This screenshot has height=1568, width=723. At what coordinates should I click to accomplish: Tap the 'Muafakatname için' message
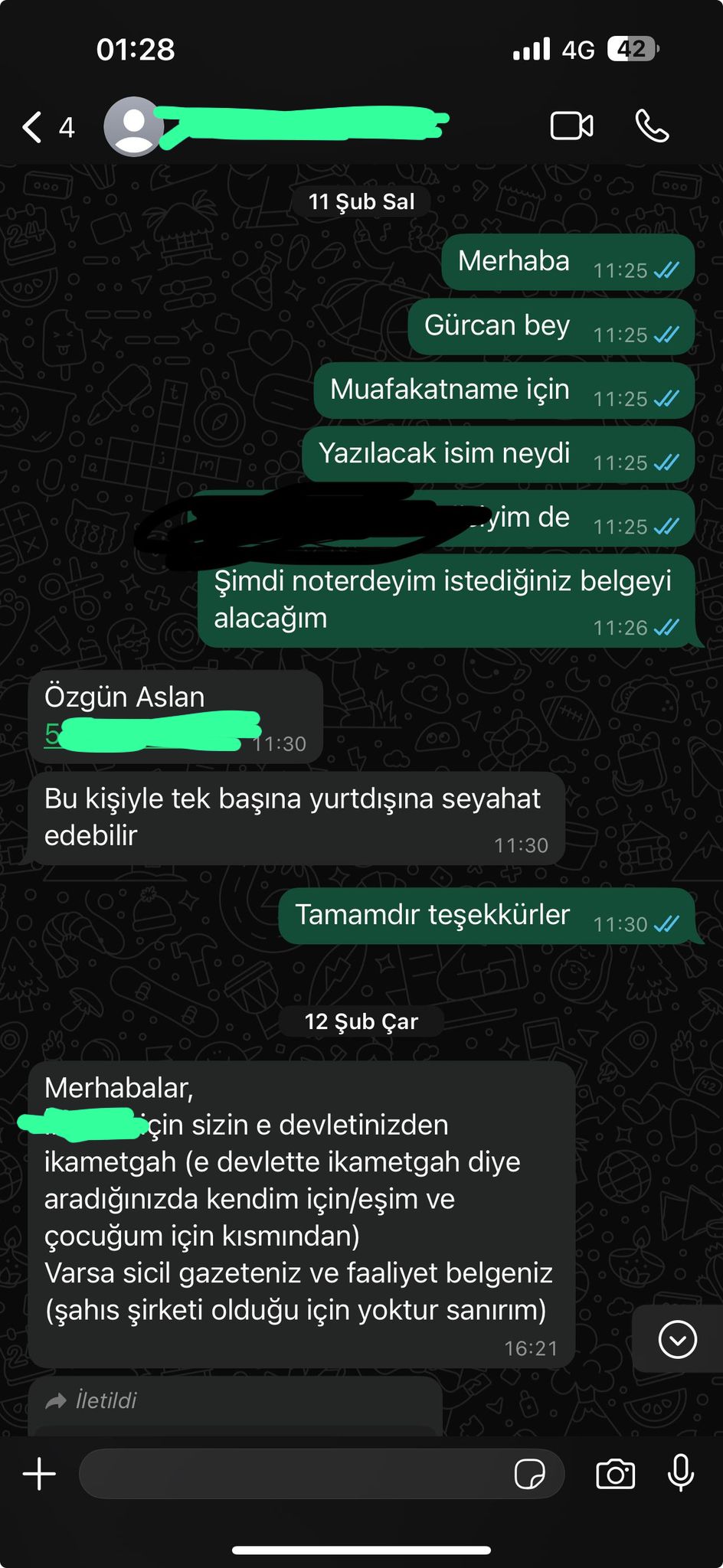click(504, 390)
